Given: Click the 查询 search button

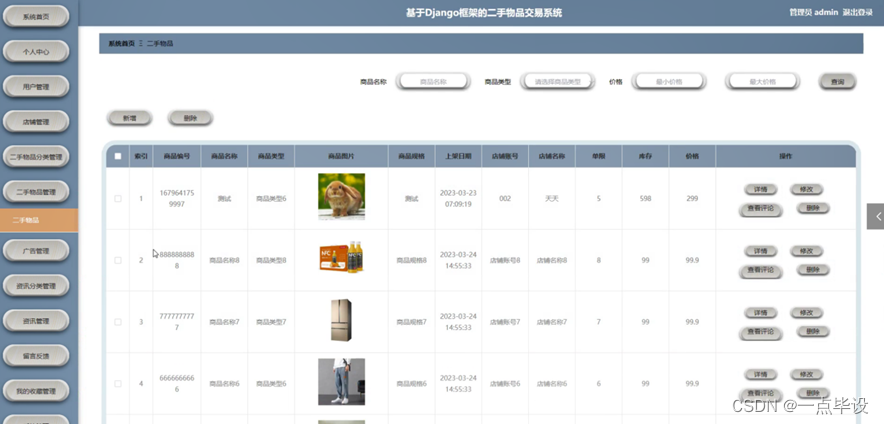Looking at the screenshot, I should pos(837,82).
